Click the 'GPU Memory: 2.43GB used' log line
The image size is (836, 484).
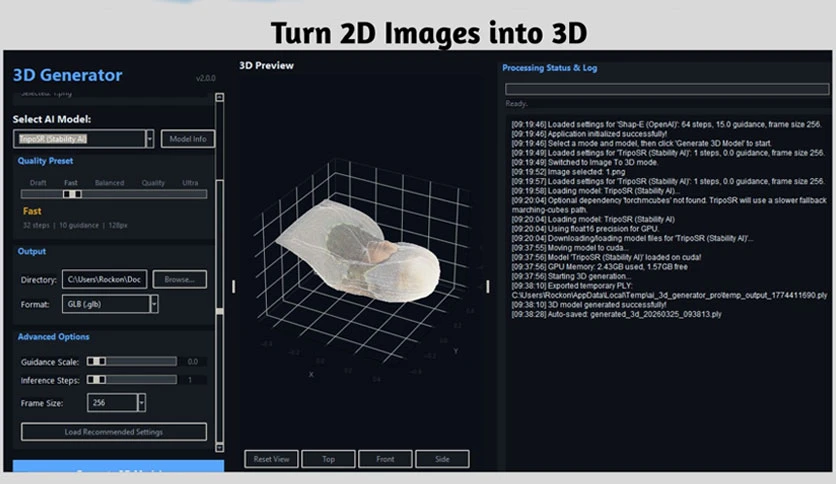coord(599,267)
